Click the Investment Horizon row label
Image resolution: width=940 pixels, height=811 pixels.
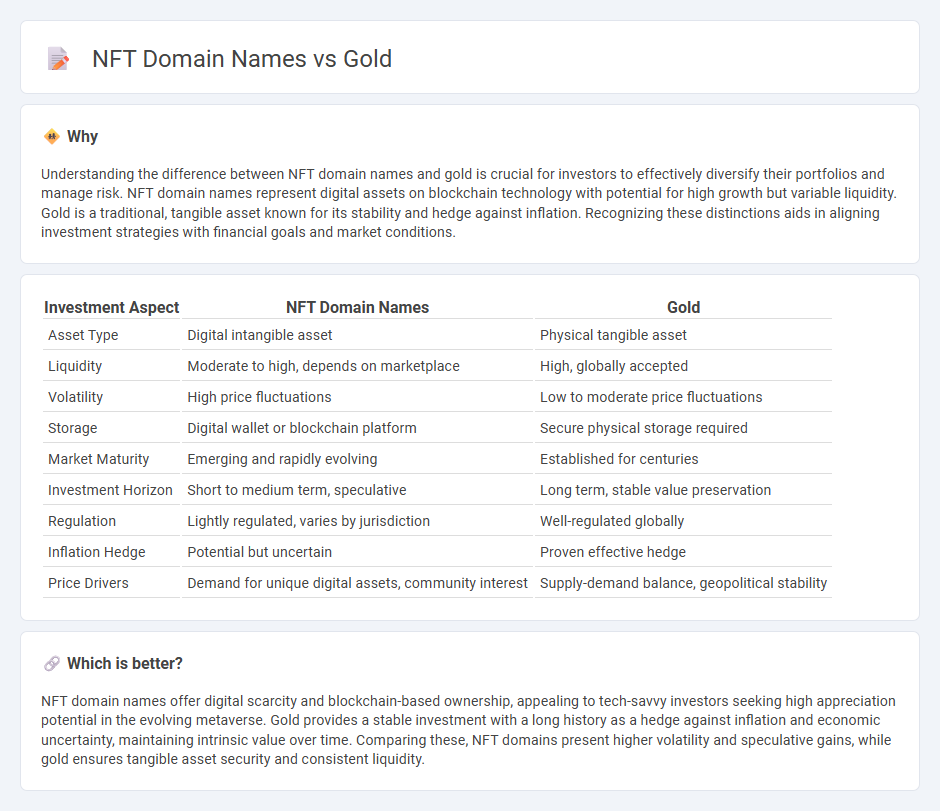coord(110,490)
